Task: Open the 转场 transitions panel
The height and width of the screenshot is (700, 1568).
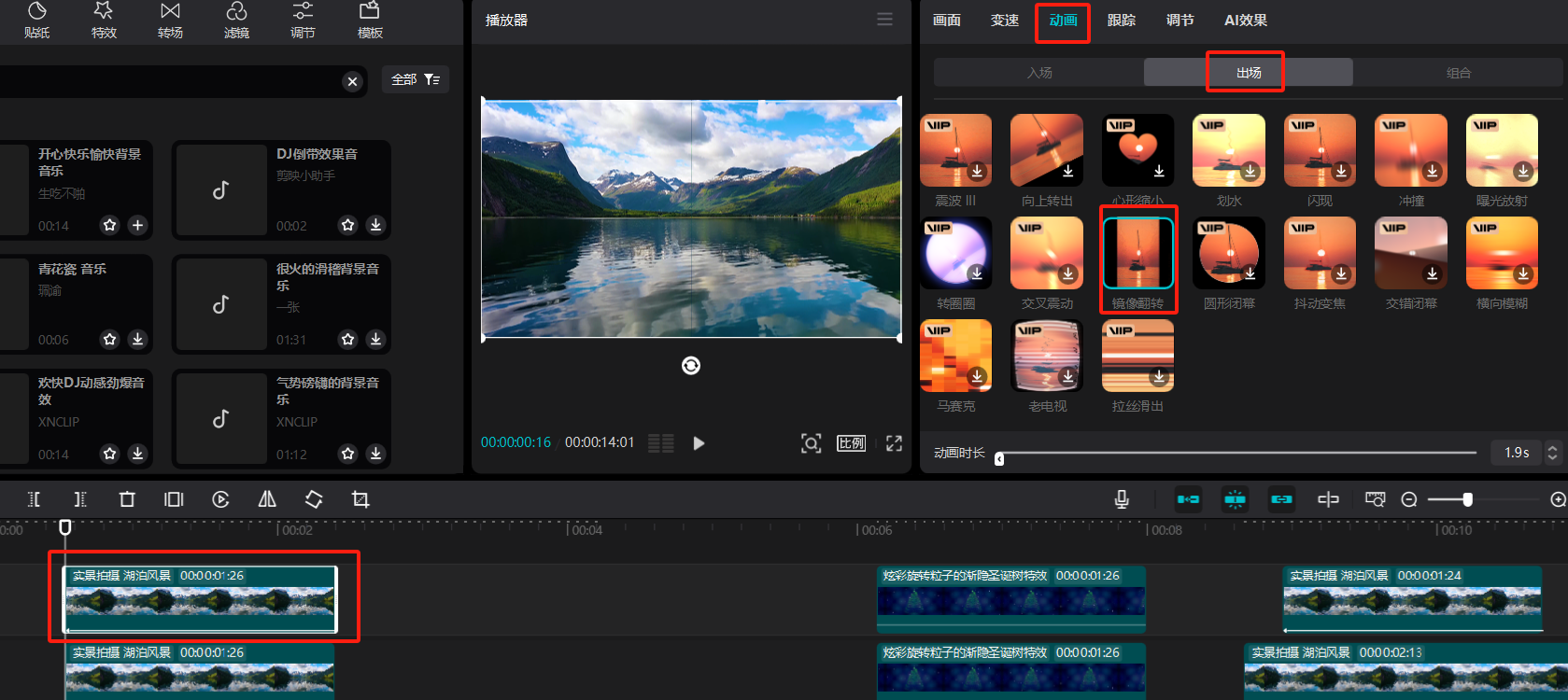Action: [170, 21]
